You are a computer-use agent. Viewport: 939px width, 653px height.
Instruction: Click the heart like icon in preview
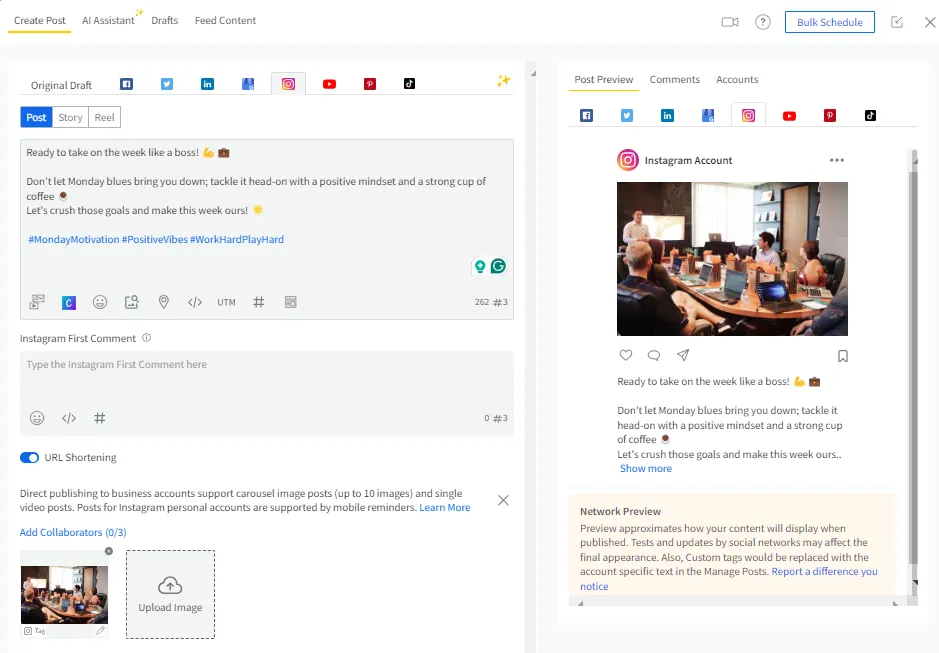pyautogui.click(x=626, y=355)
